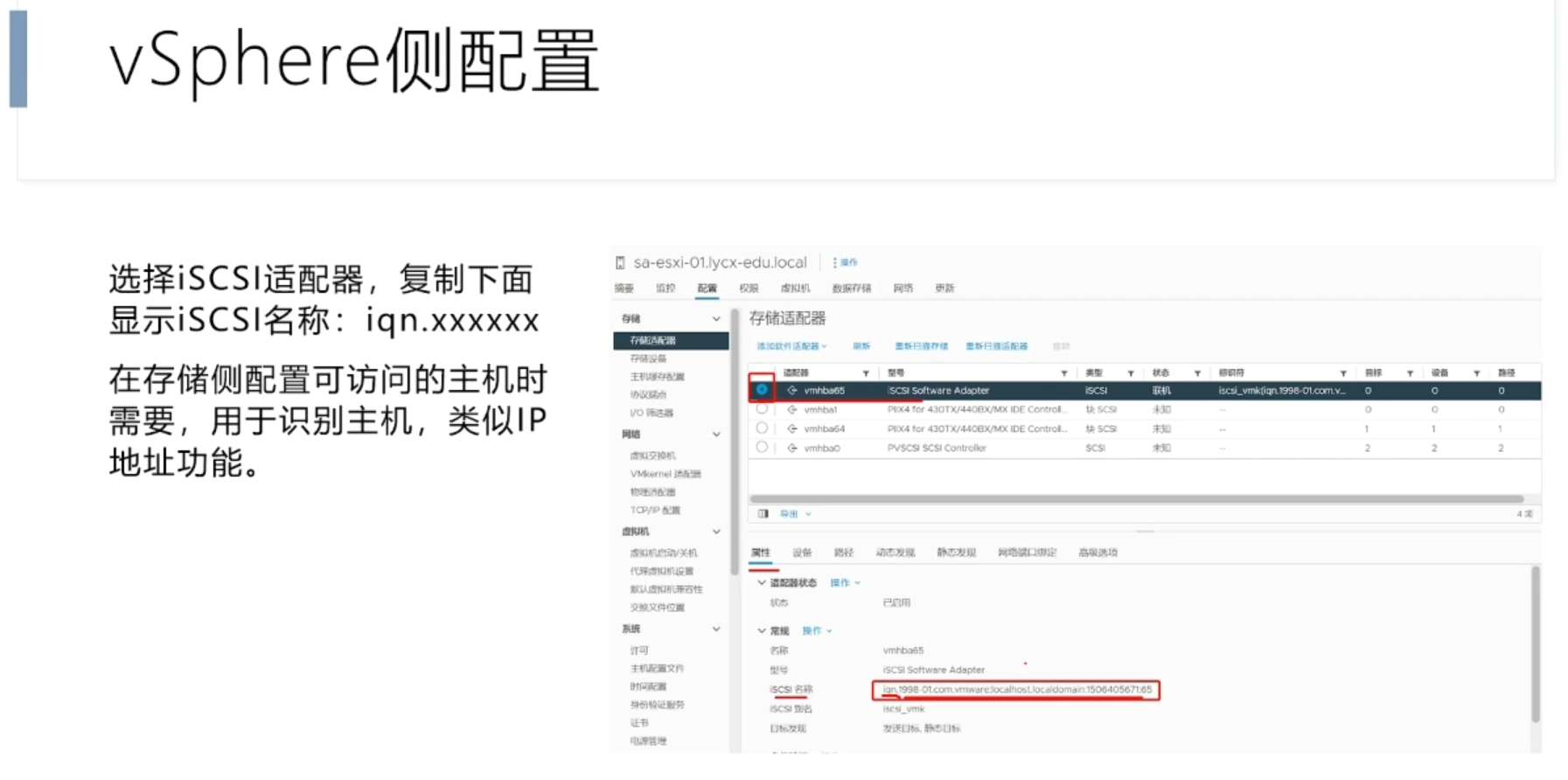Filter the 型号 column
Viewport: 1568px width, 780px height.
1064,373
